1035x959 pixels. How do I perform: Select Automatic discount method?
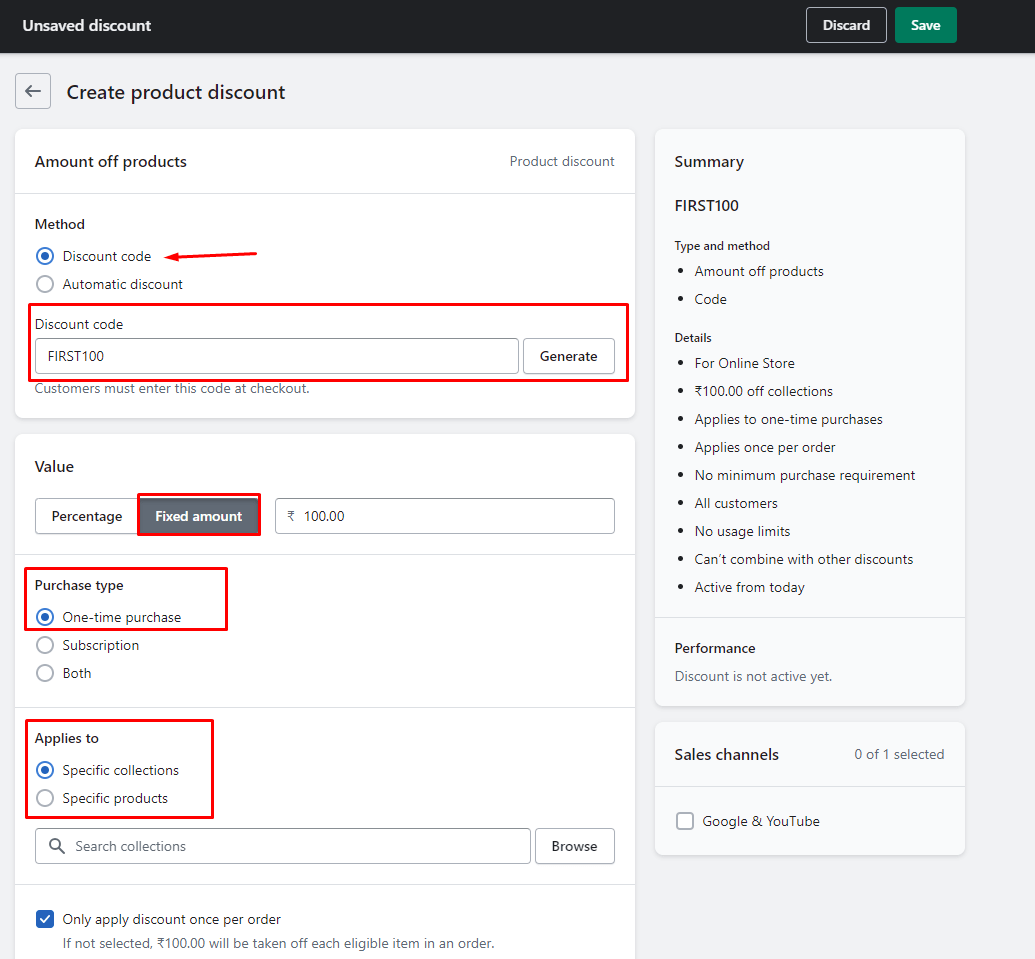coord(45,284)
